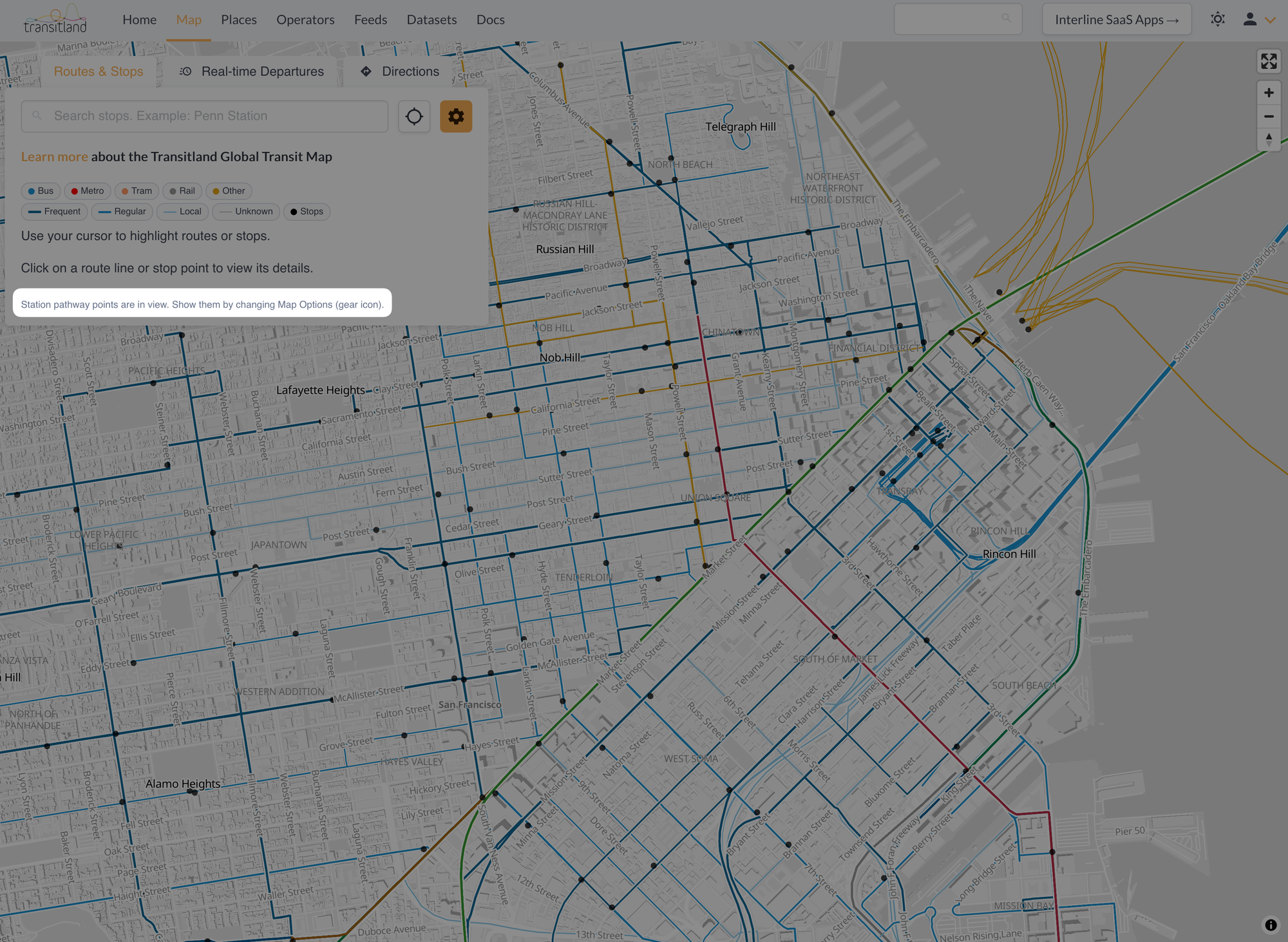Switch to Real-time Departures tab
Image resolution: width=1288 pixels, height=942 pixels.
[x=252, y=71]
